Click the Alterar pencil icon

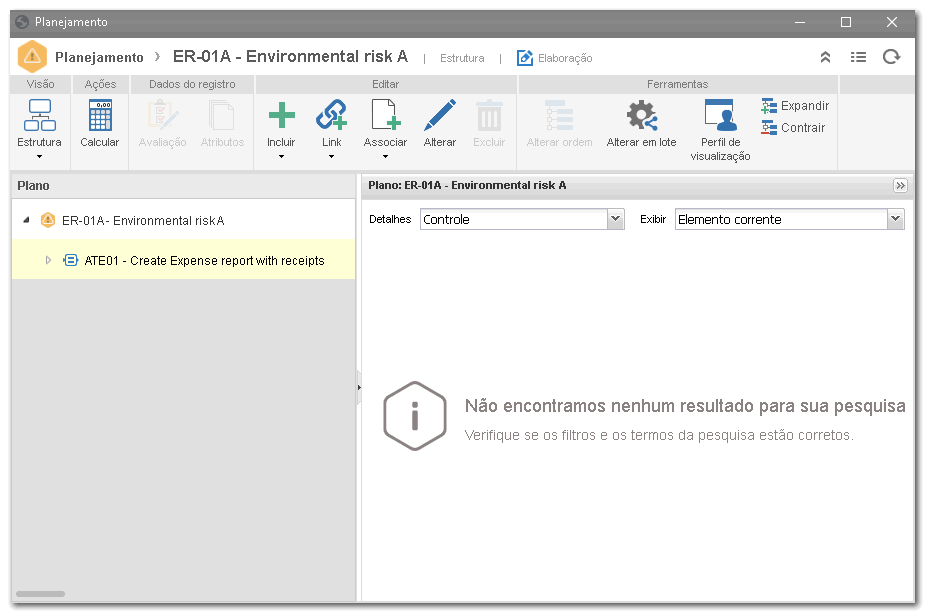coord(440,115)
